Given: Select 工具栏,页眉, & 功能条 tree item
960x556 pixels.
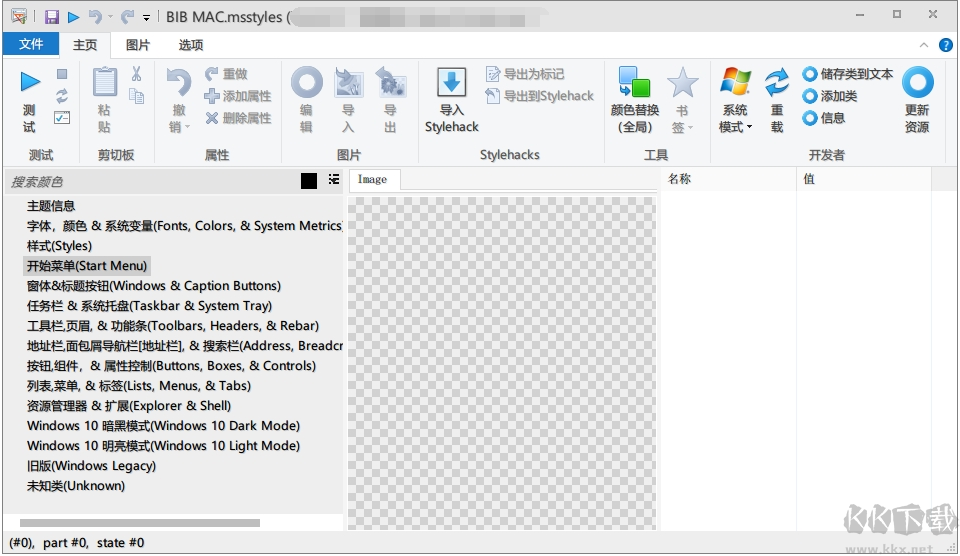Looking at the screenshot, I should 173,326.
